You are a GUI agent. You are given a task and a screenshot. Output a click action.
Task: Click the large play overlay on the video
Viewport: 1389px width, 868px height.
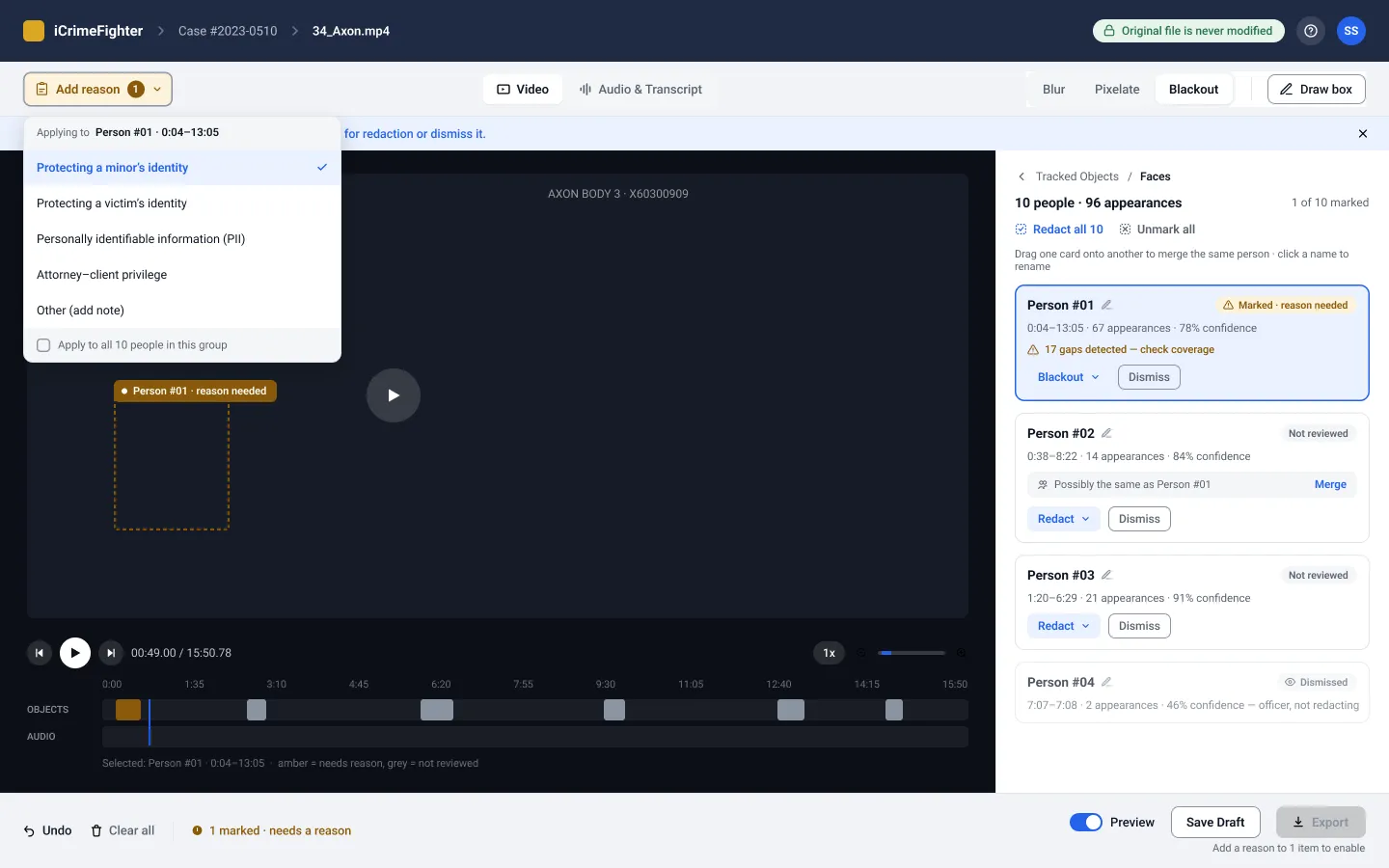(394, 395)
